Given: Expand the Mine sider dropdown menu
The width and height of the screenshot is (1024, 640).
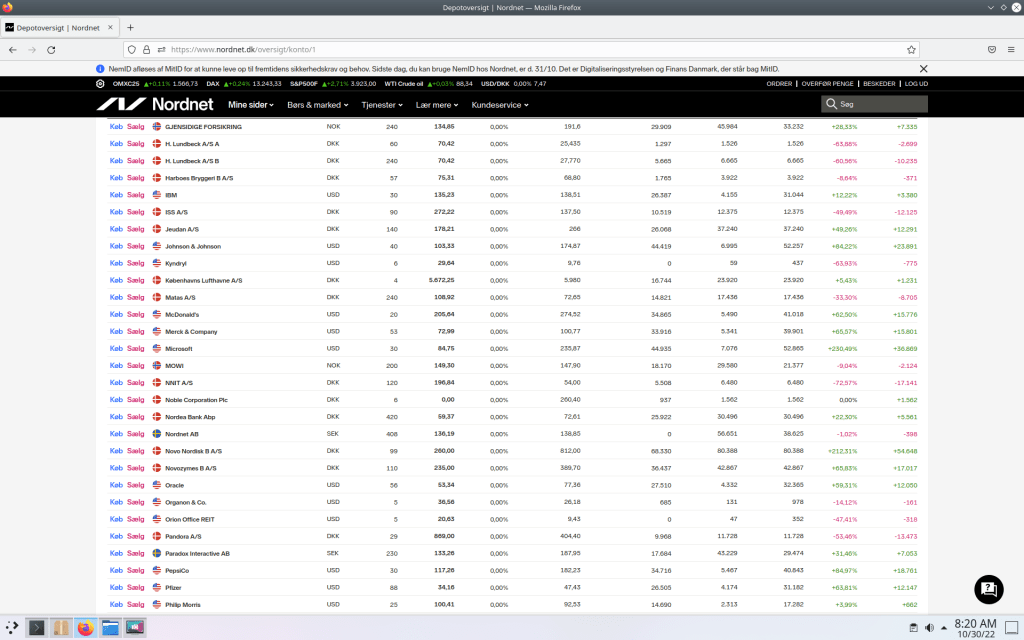Looking at the screenshot, I should click(x=252, y=104).
